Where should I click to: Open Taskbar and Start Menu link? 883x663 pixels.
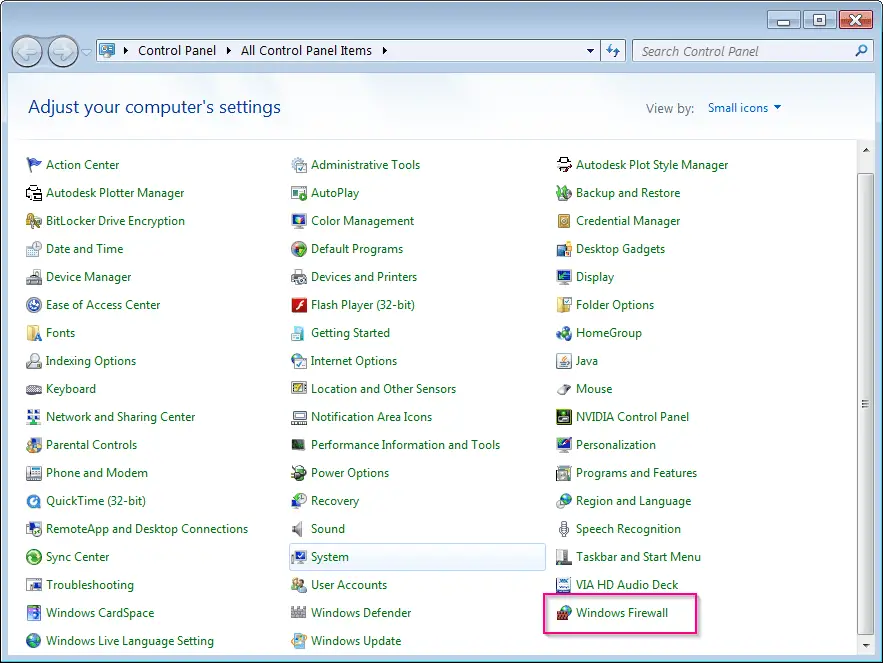(x=638, y=557)
